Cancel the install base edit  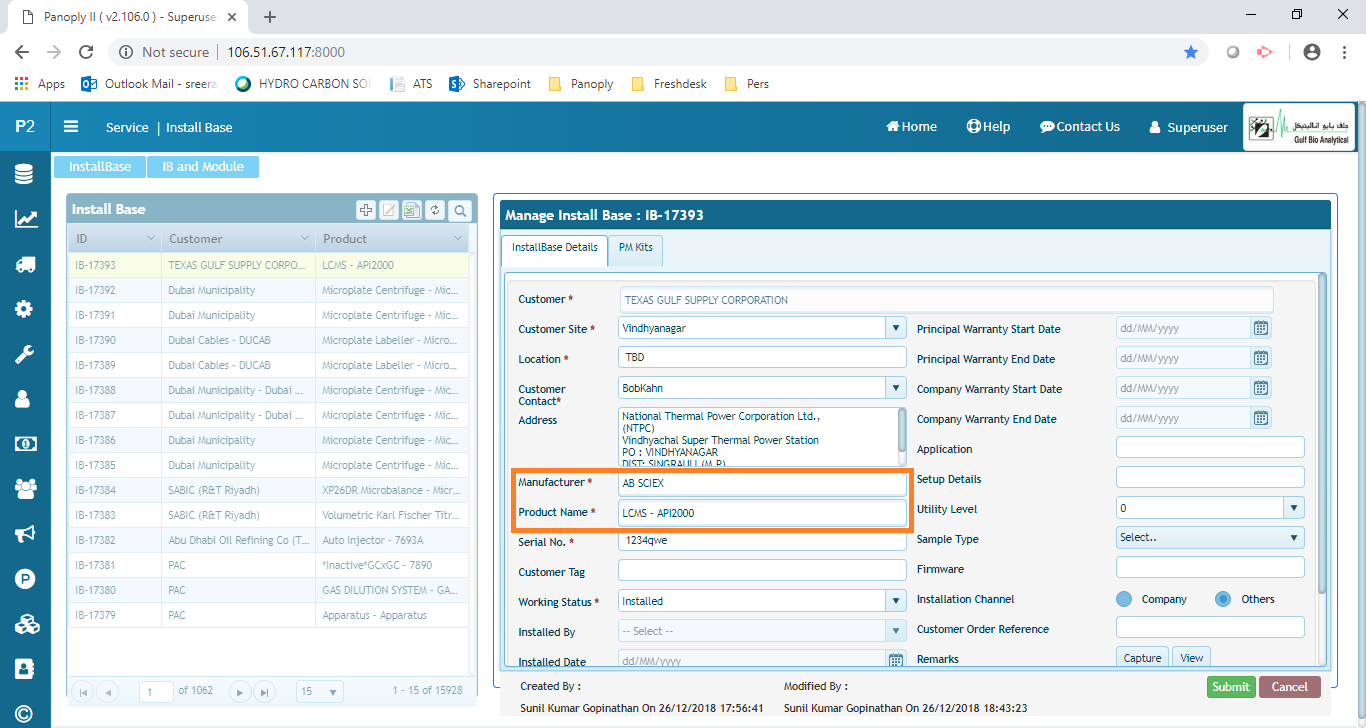[1290, 687]
